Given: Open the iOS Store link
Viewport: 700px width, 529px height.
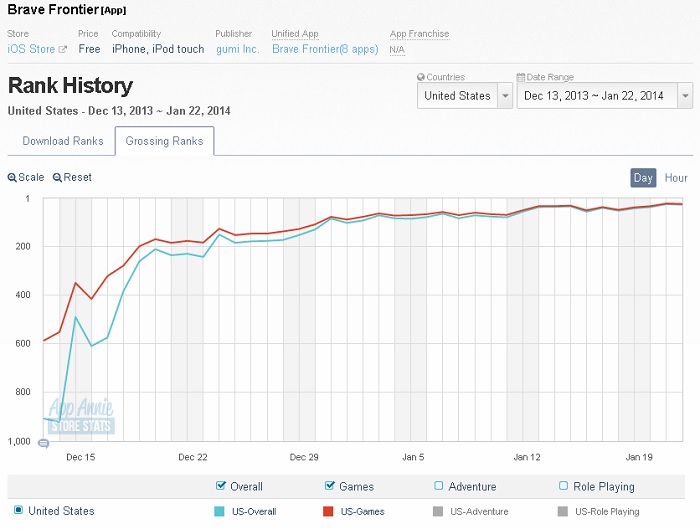Looking at the screenshot, I should 31,49.
